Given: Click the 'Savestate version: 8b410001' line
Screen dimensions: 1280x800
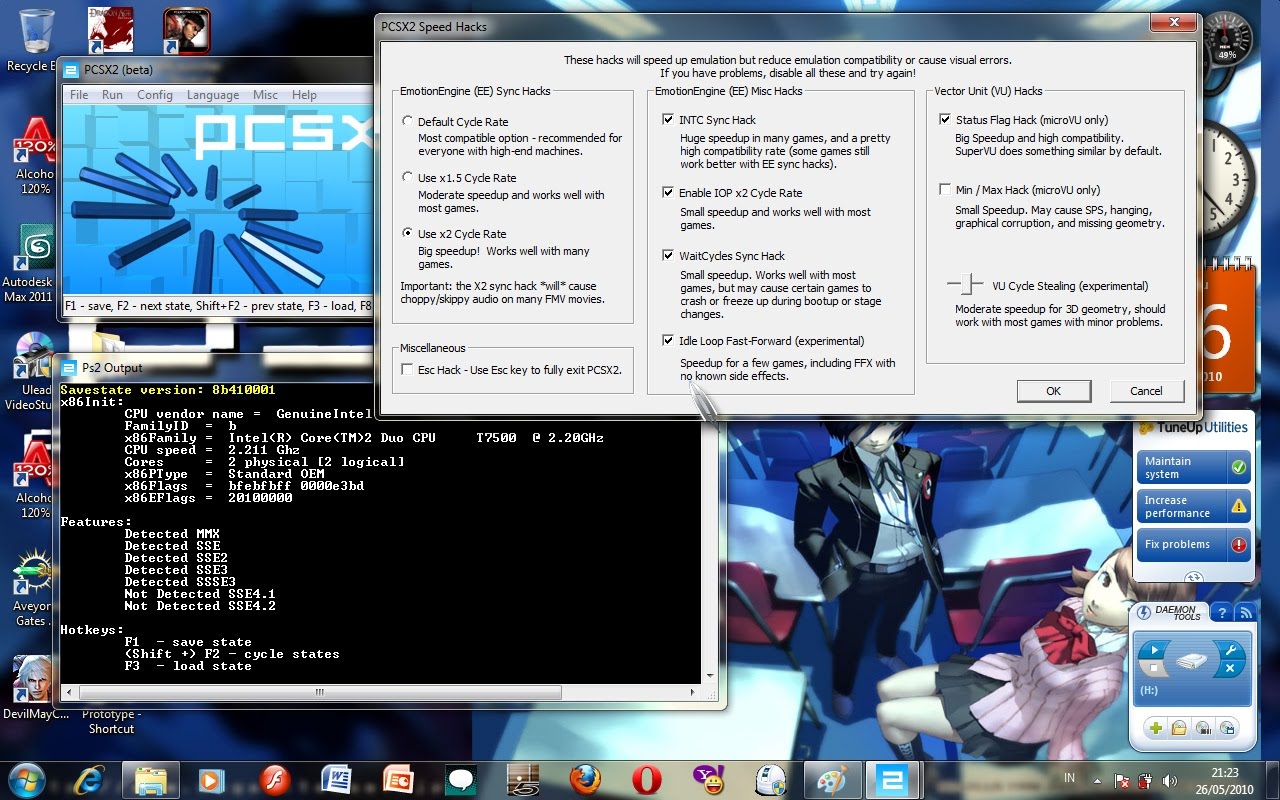Looking at the screenshot, I should [x=167, y=389].
